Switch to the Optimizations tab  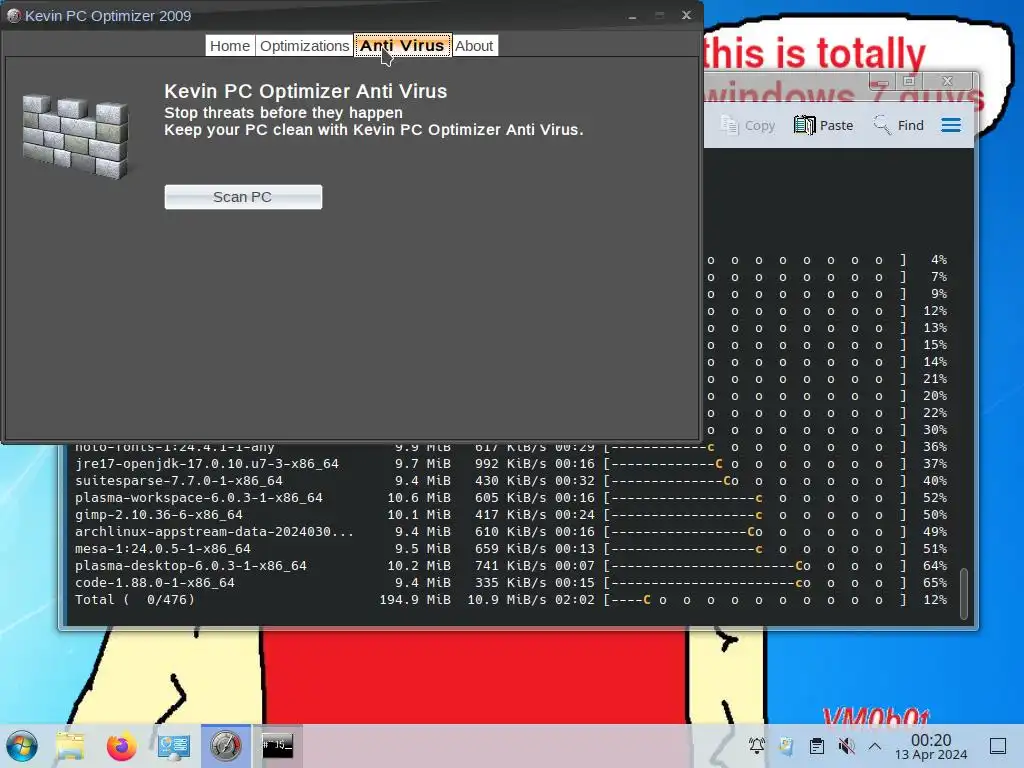304,46
